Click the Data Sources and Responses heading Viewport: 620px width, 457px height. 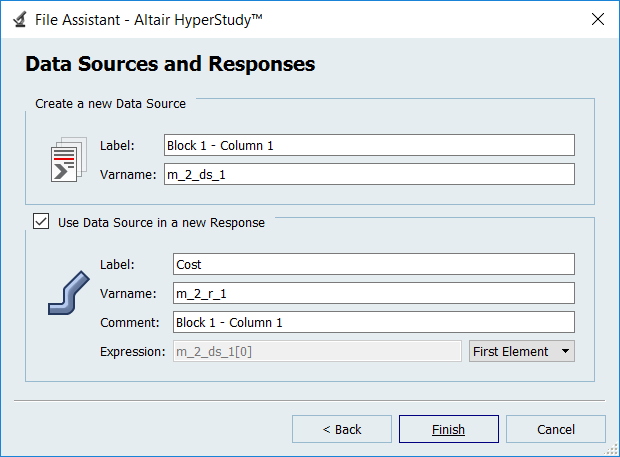170,65
